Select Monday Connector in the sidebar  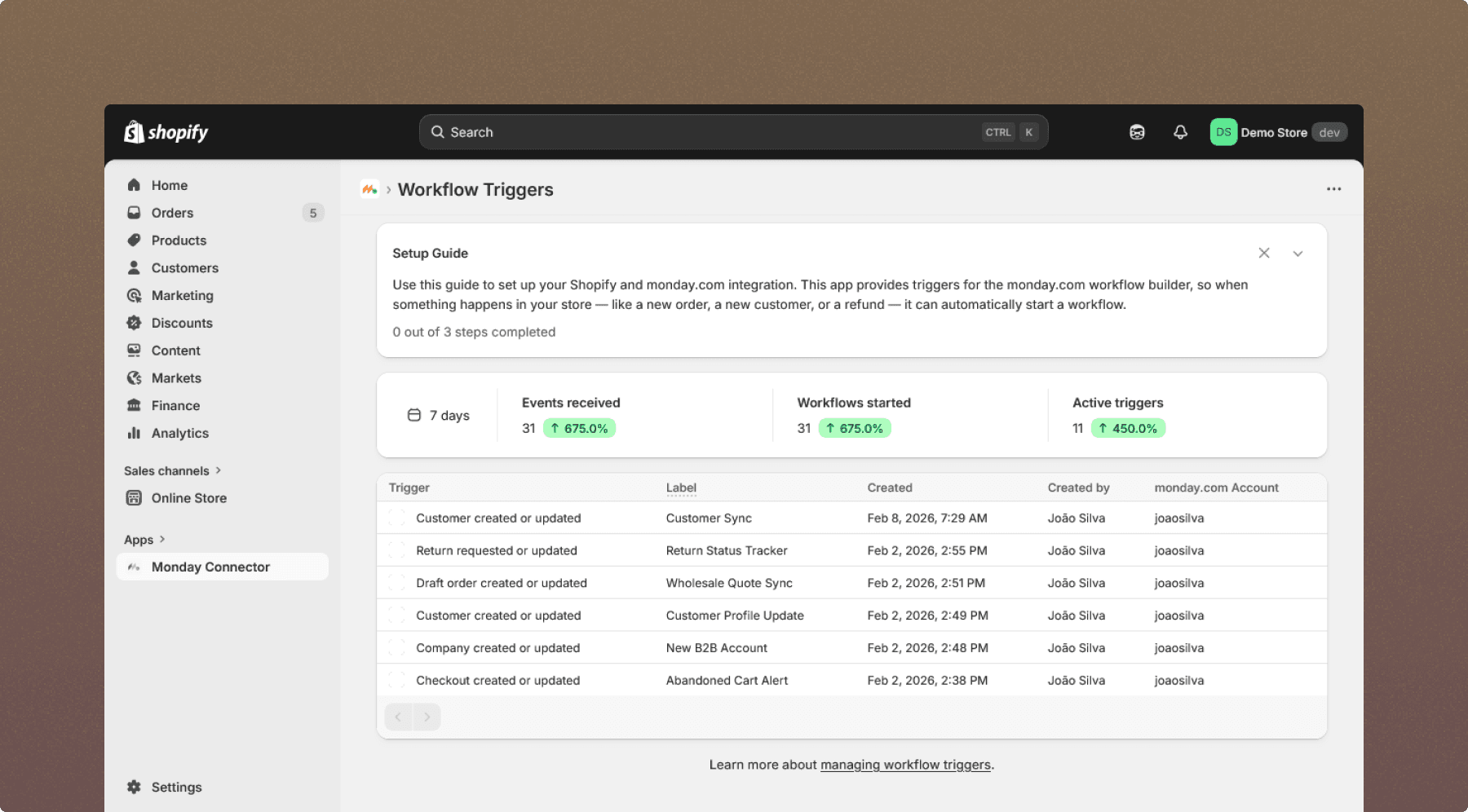(x=222, y=567)
